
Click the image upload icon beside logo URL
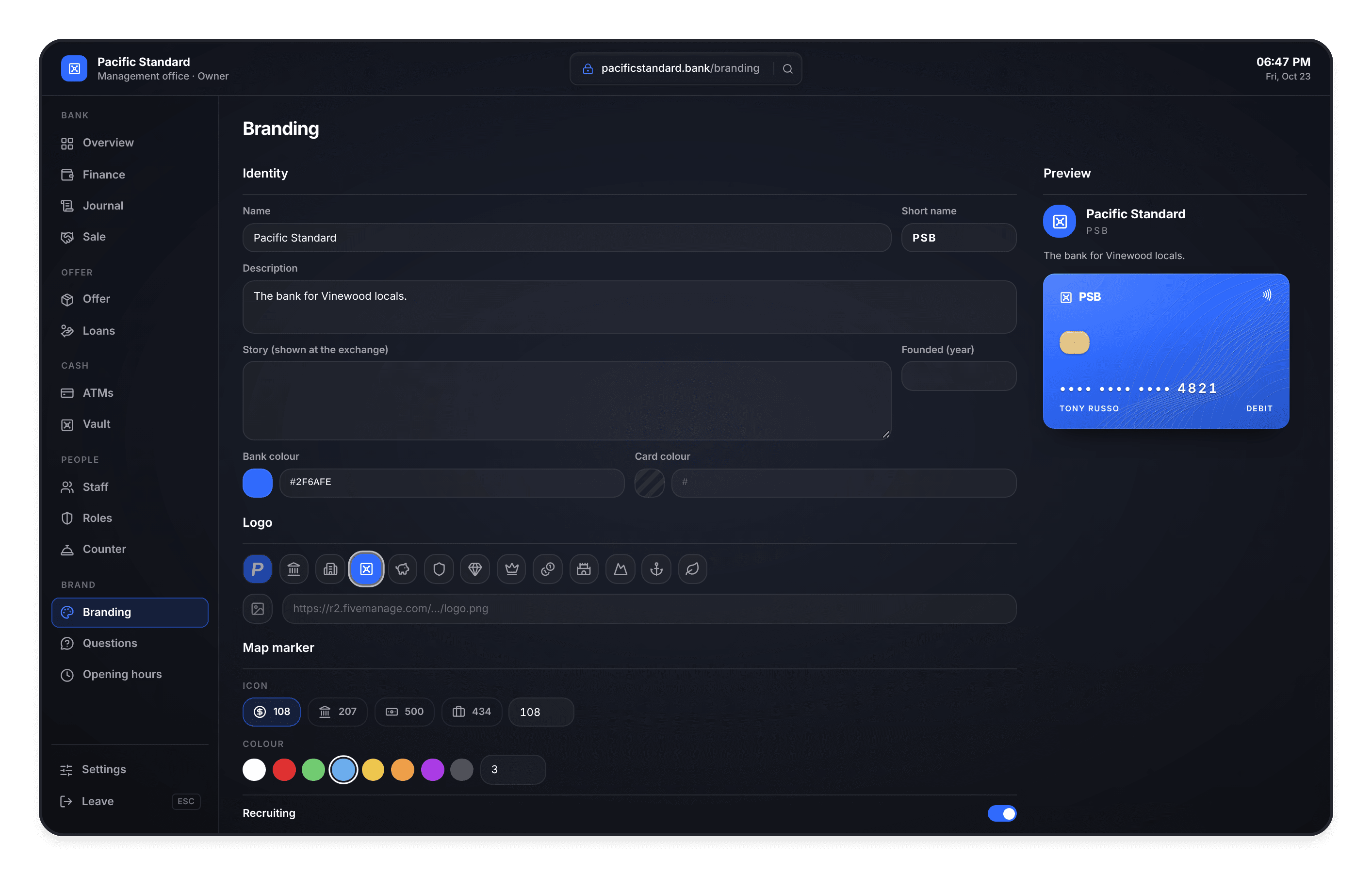coord(258,608)
